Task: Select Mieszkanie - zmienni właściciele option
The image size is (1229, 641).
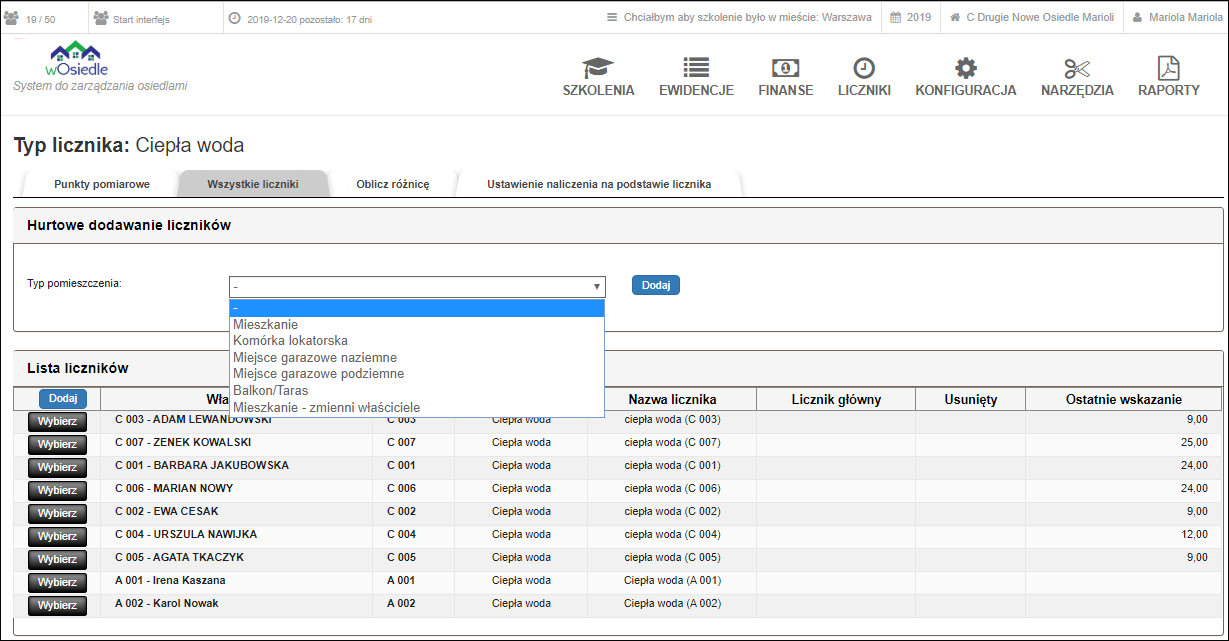Action: click(x=417, y=407)
